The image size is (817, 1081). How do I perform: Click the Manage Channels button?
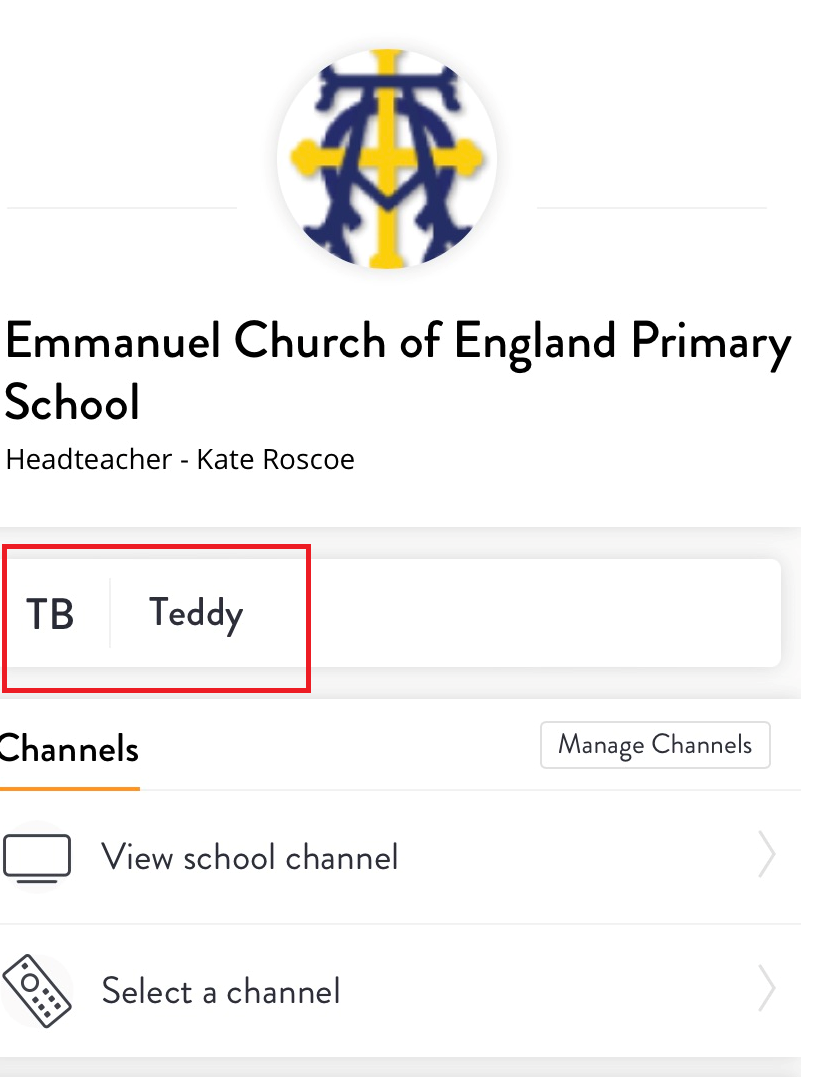point(655,745)
